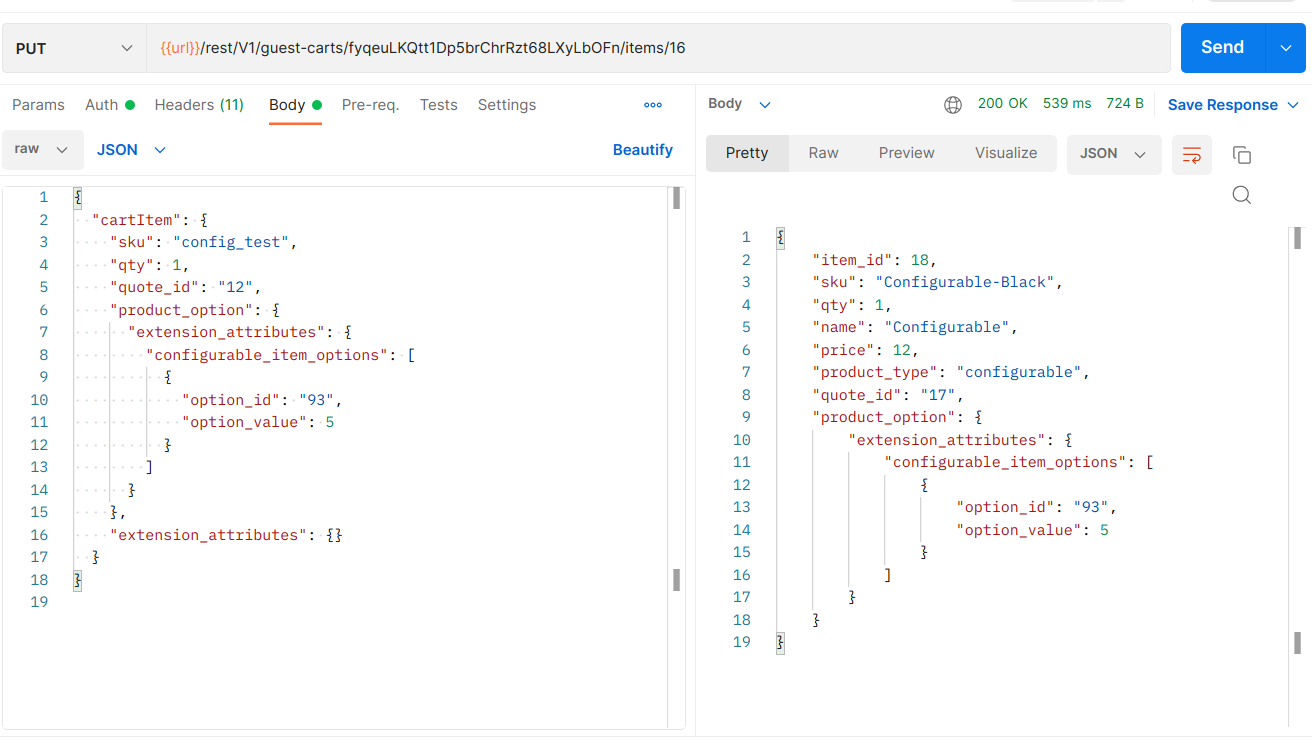1312x741 pixels.
Task: Select the Visualize response view
Action: pyautogui.click(x=1006, y=154)
